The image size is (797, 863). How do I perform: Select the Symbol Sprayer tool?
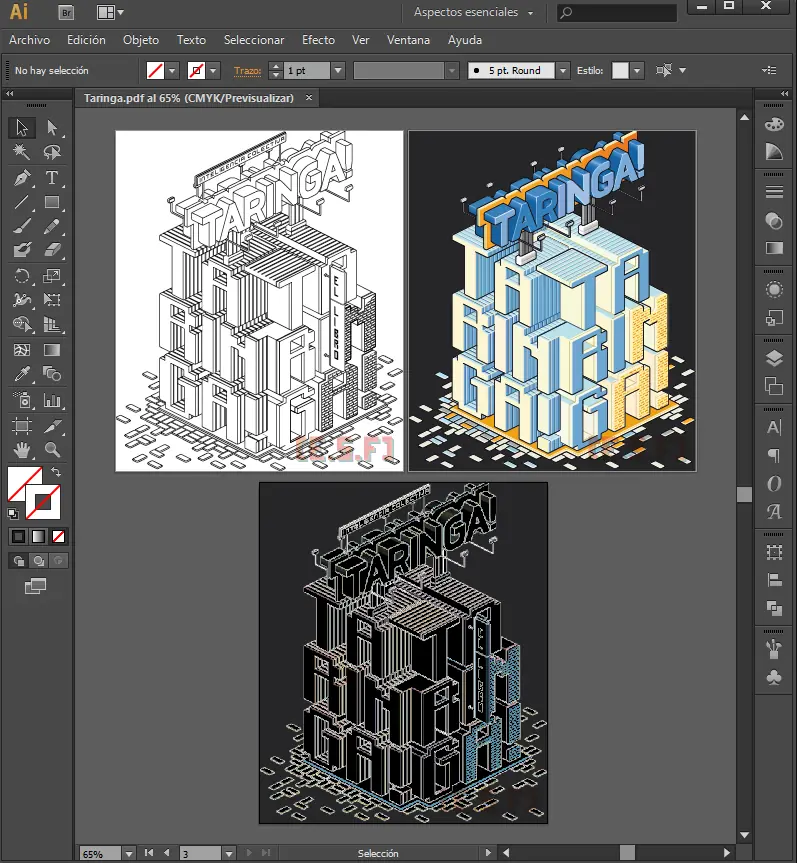coord(22,400)
